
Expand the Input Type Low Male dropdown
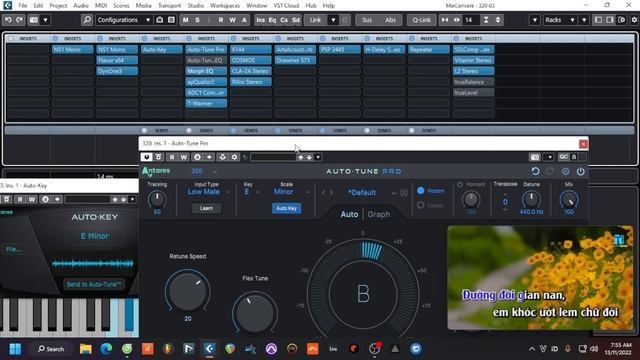[x=228, y=192]
